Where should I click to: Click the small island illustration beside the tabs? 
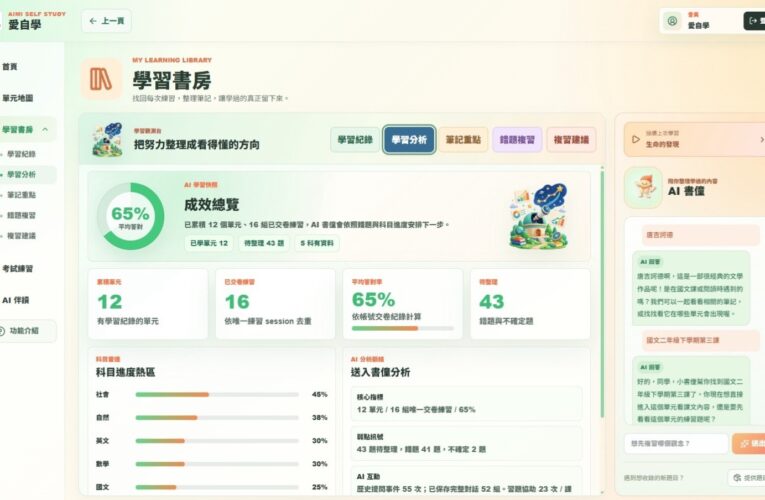107,140
